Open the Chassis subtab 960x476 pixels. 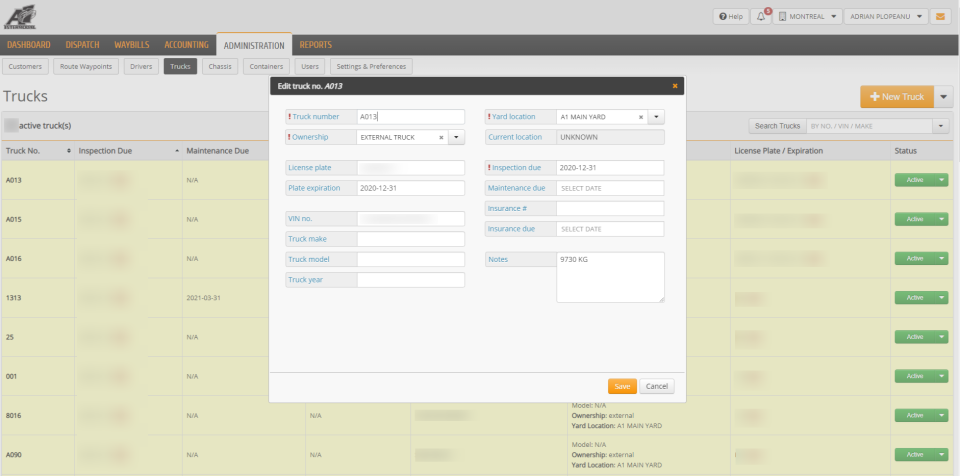(220, 66)
